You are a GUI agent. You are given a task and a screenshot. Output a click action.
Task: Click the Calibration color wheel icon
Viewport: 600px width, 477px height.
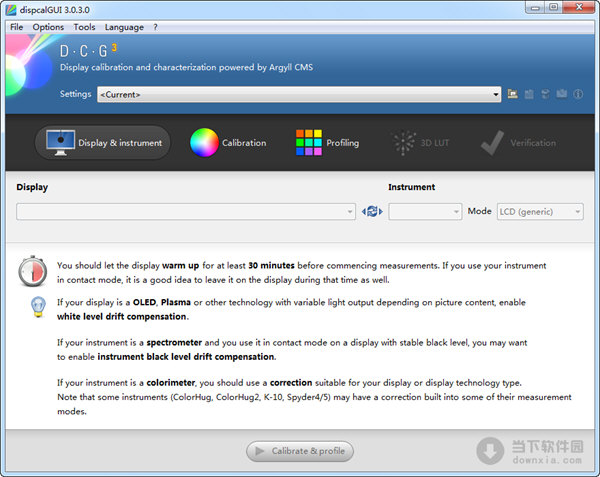coord(204,143)
